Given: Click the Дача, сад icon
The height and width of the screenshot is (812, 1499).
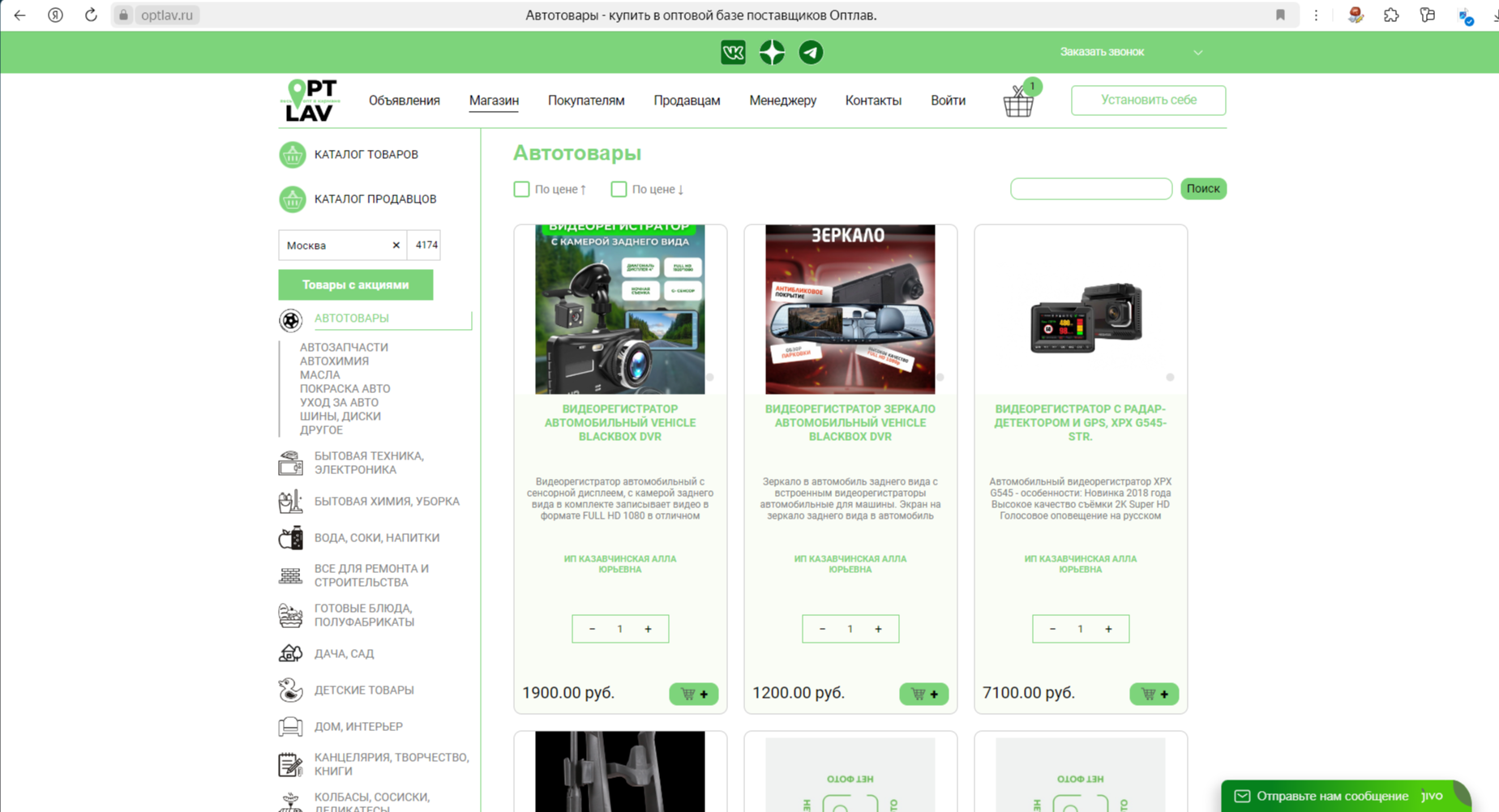Looking at the screenshot, I should coord(290,653).
